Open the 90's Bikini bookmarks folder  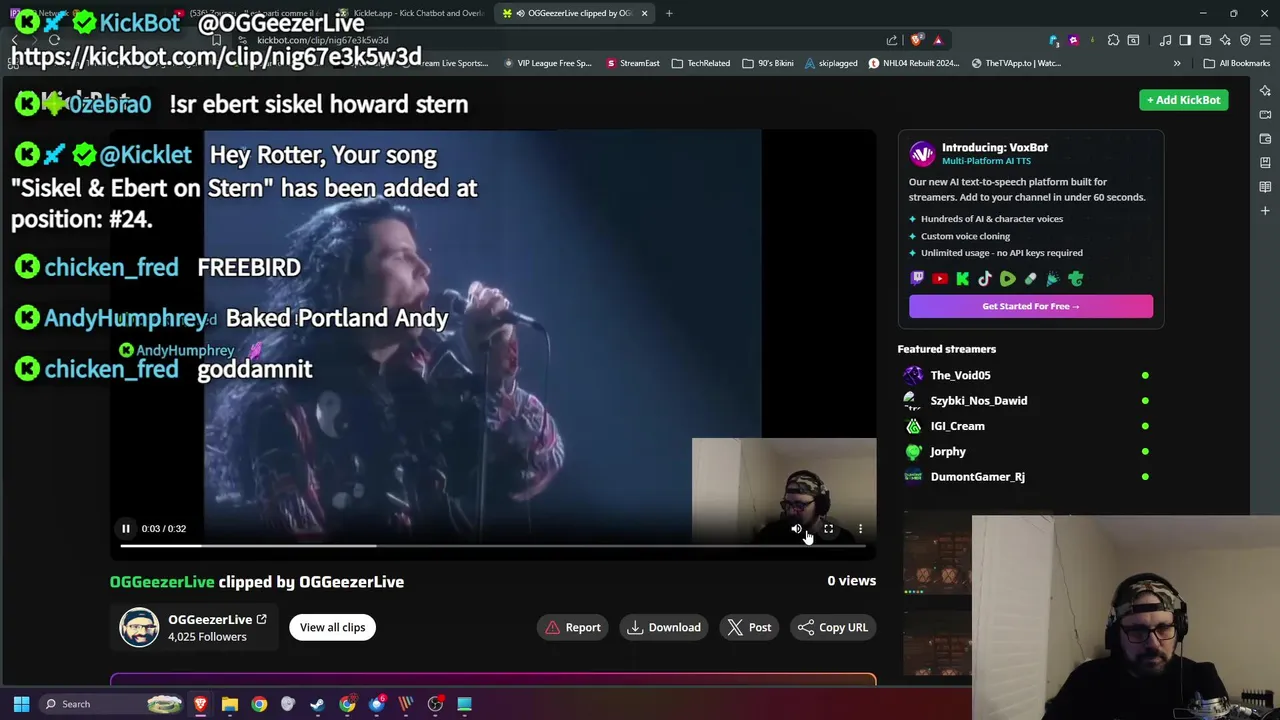point(768,63)
